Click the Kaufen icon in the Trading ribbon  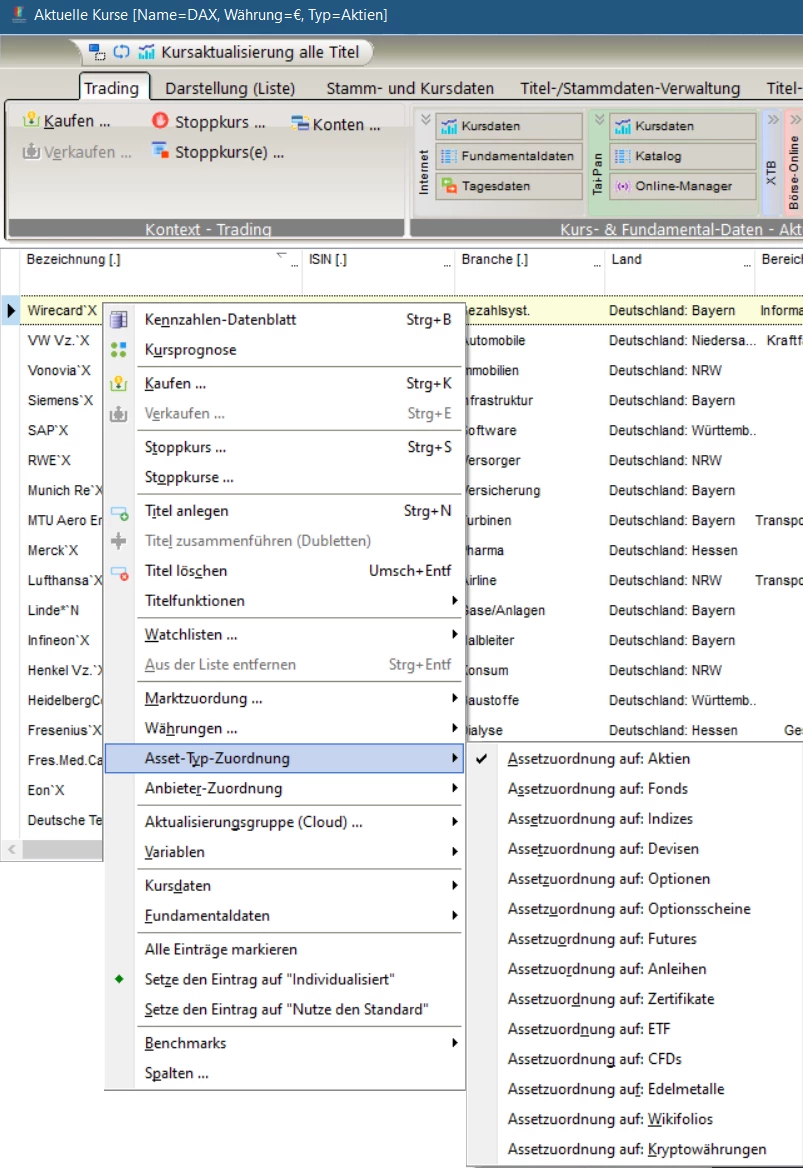31,120
